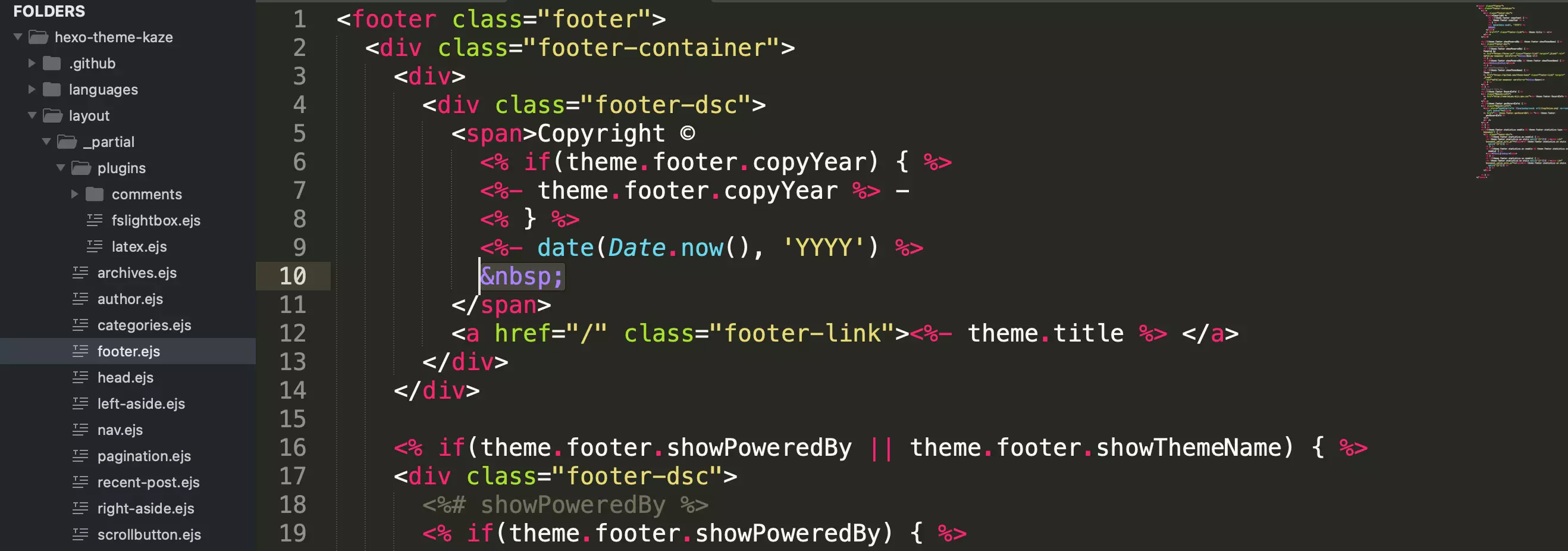The height and width of the screenshot is (551, 1568).
Task: Expand the .github folder arrow
Action: click(x=32, y=63)
